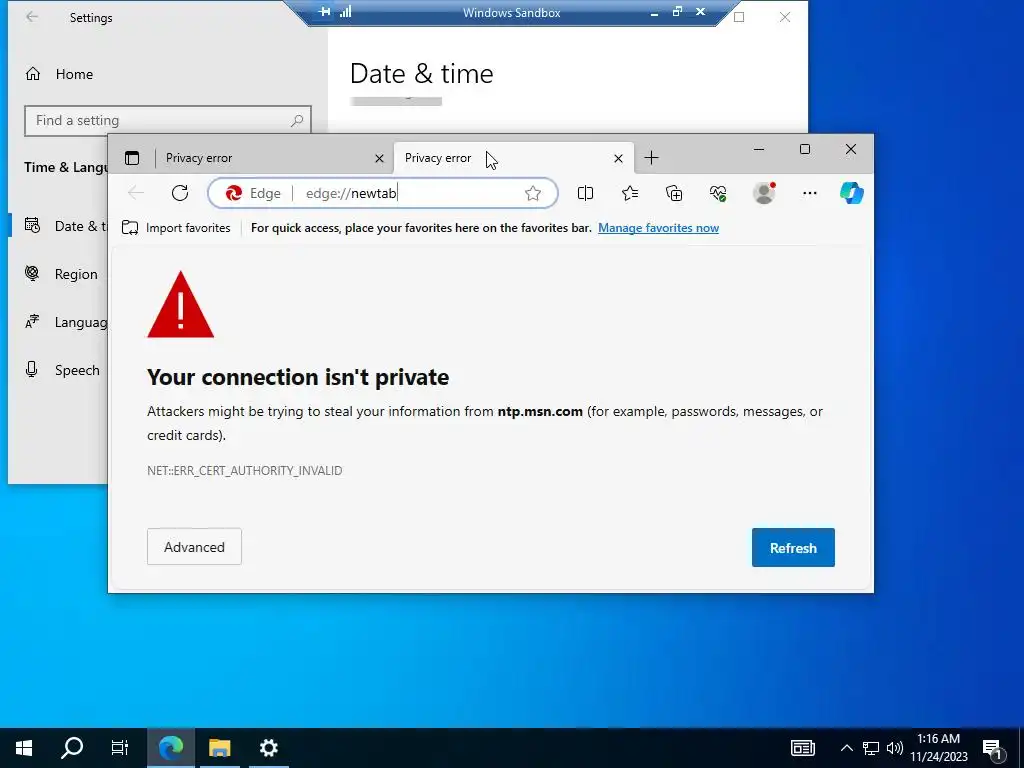Open Edge Settings and more menu

click(x=810, y=193)
